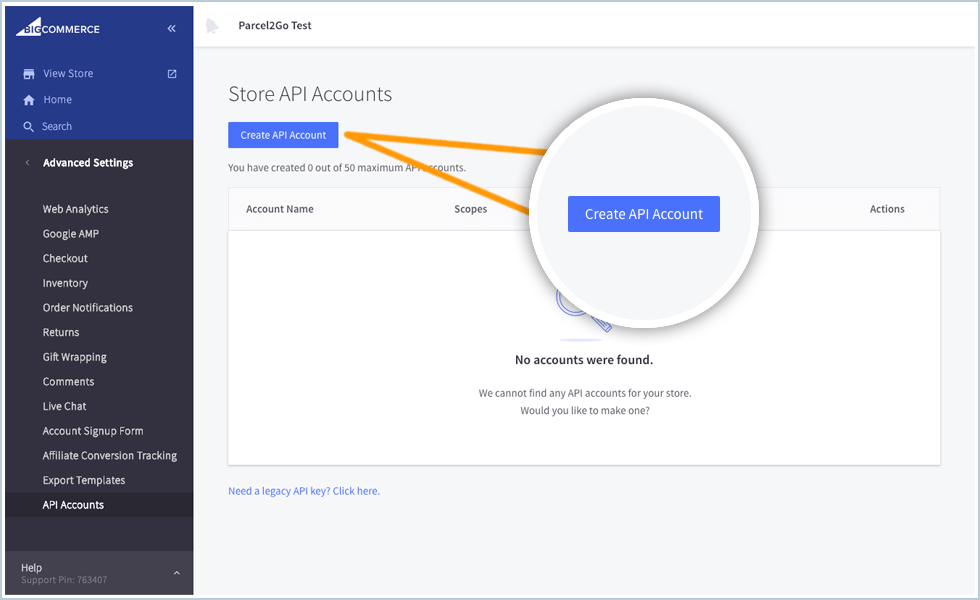Click the magnified Create API Account button
The width and height of the screenshot is (980, 600).
click(x=643, y=213)
